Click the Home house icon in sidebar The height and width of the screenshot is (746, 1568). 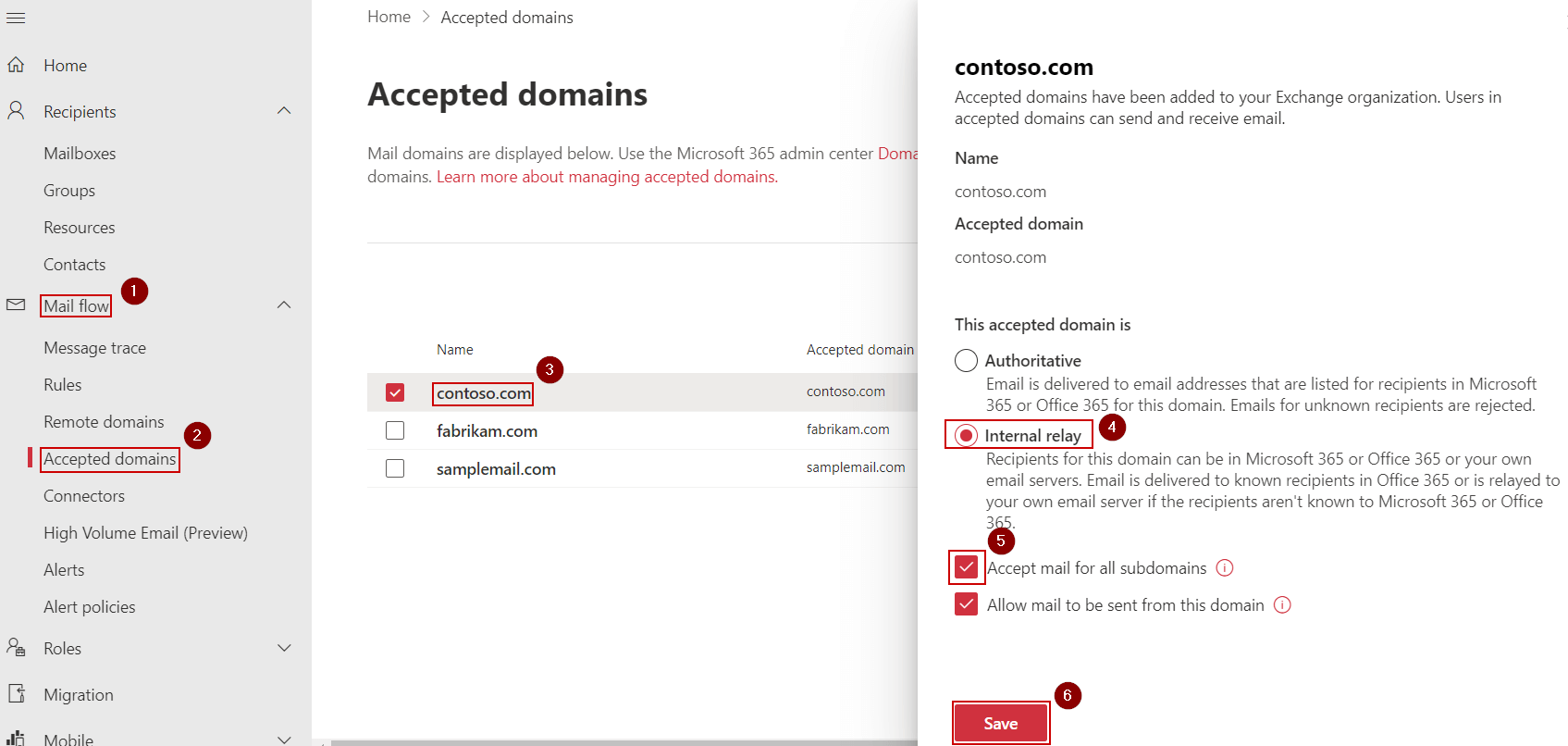[16, 65]
